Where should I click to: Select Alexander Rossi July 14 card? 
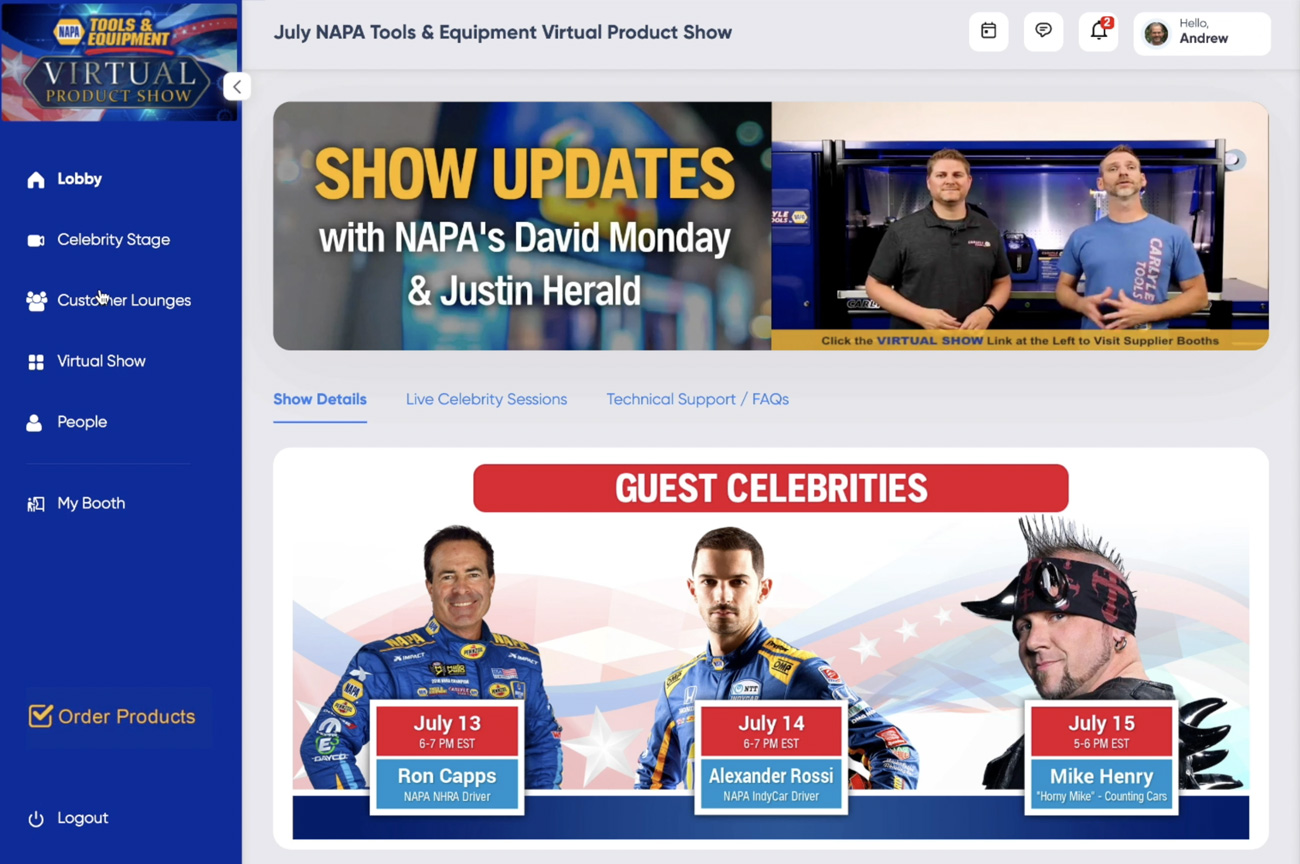click(770, 757)
